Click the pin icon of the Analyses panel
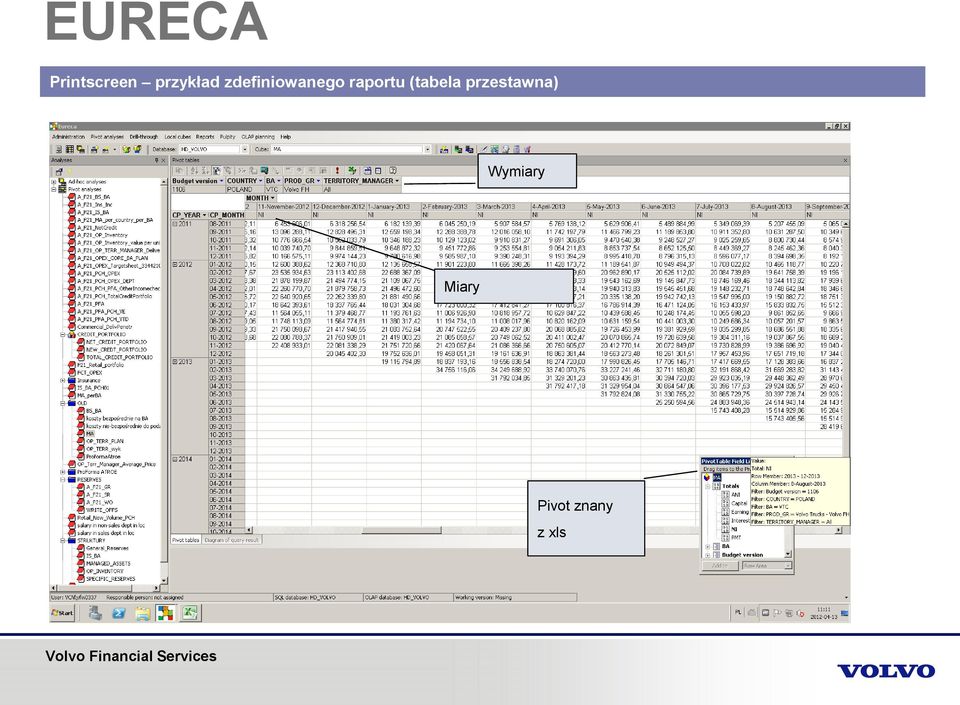960x705 pixels. pyautogui.click(x=156, y=160)
